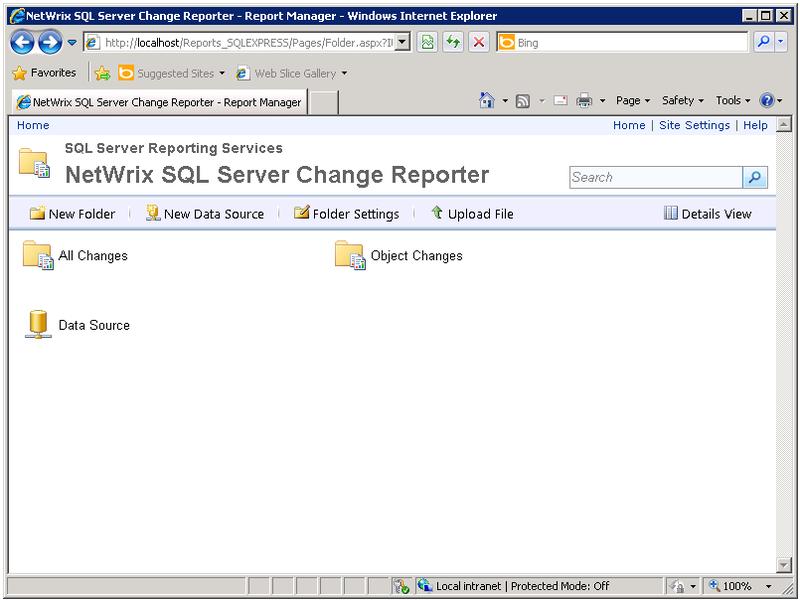The width and height of the screenshot is (800, 600).
Task: Open Folder Settings
Action: [x=346, y=214]
